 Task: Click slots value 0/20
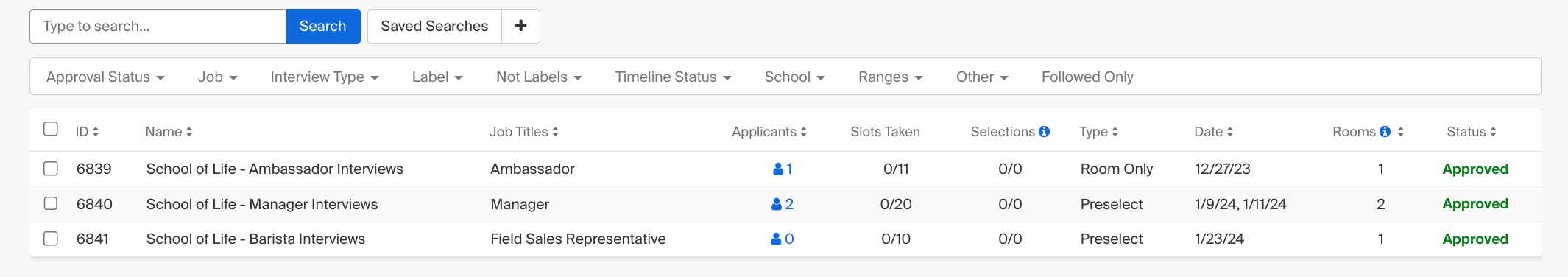896,204
